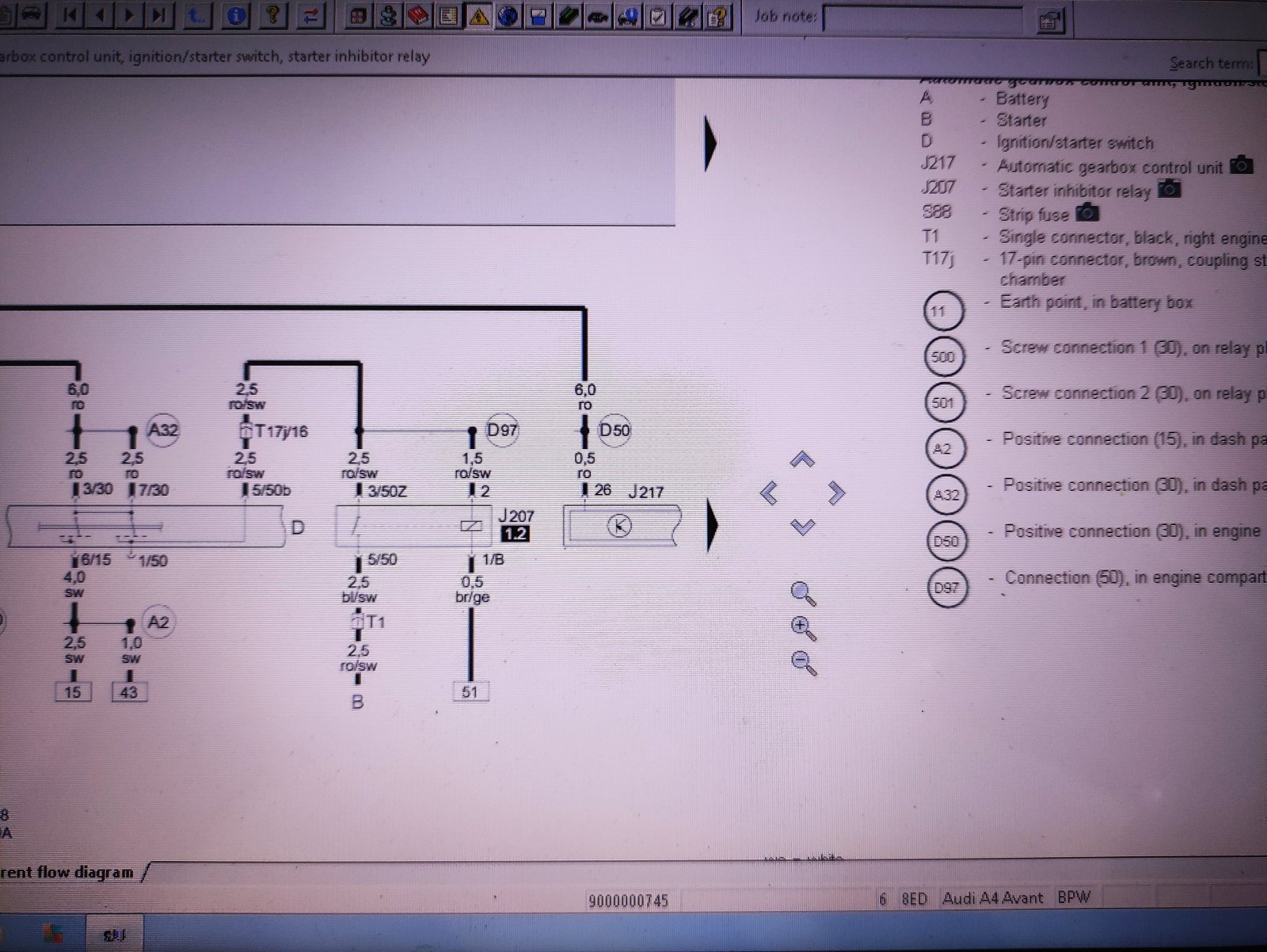Select the warning triangle toolbar icon
Screen dimensions: 1267x952
tap(478, 16)
